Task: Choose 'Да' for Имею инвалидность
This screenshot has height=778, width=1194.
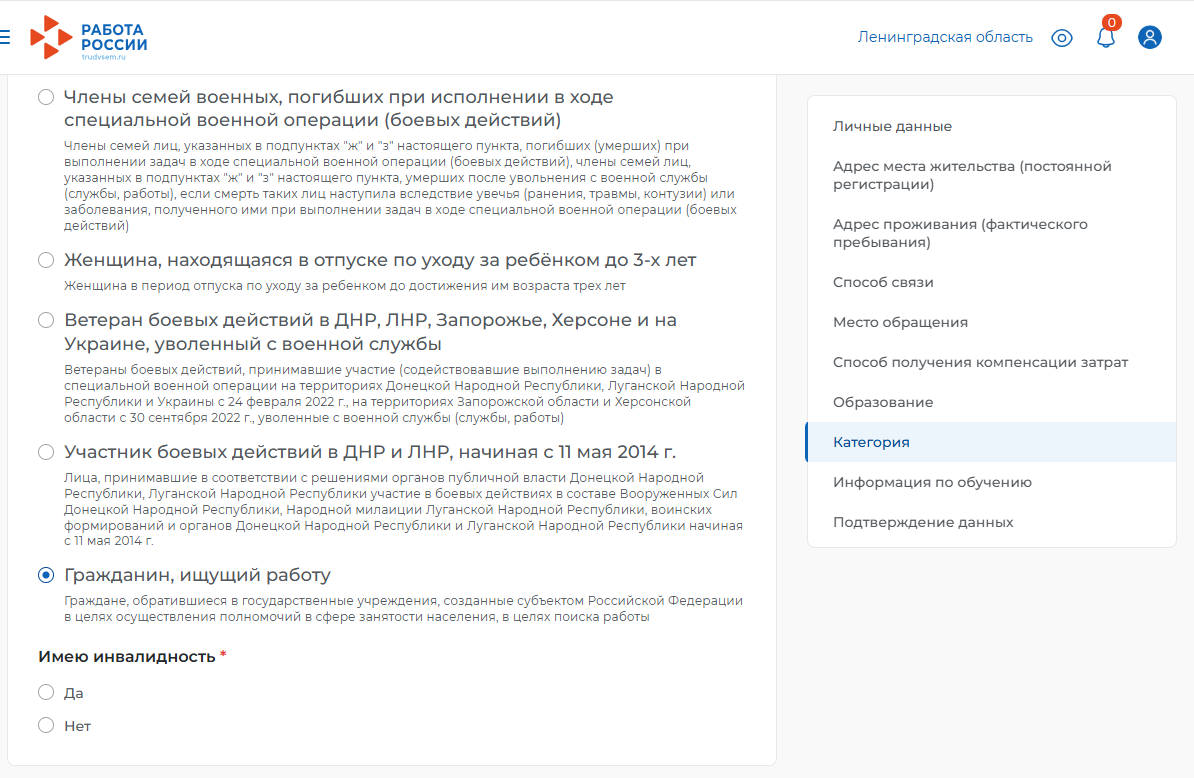Action: tap(46, 692)
